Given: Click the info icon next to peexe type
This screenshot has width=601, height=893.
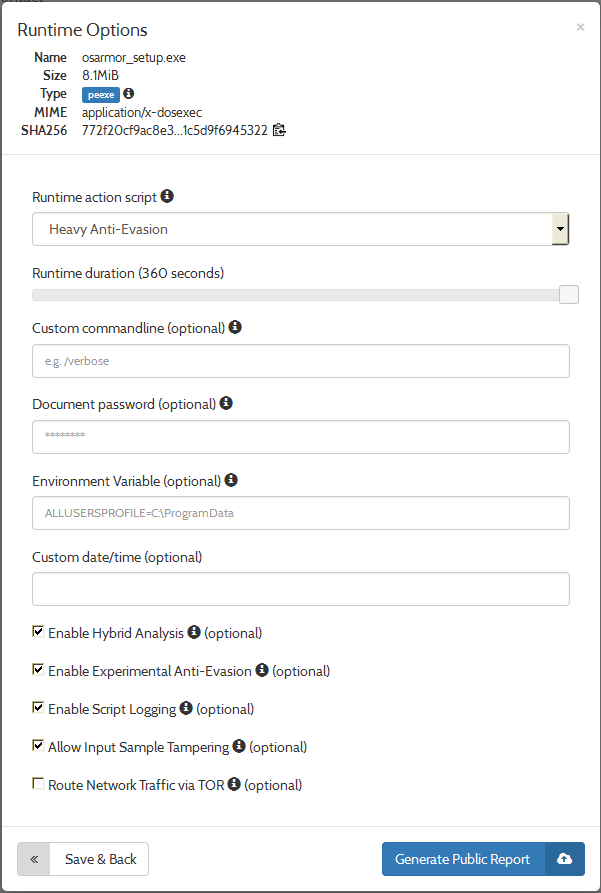Looking at the screenshot, I should [129, 94].
